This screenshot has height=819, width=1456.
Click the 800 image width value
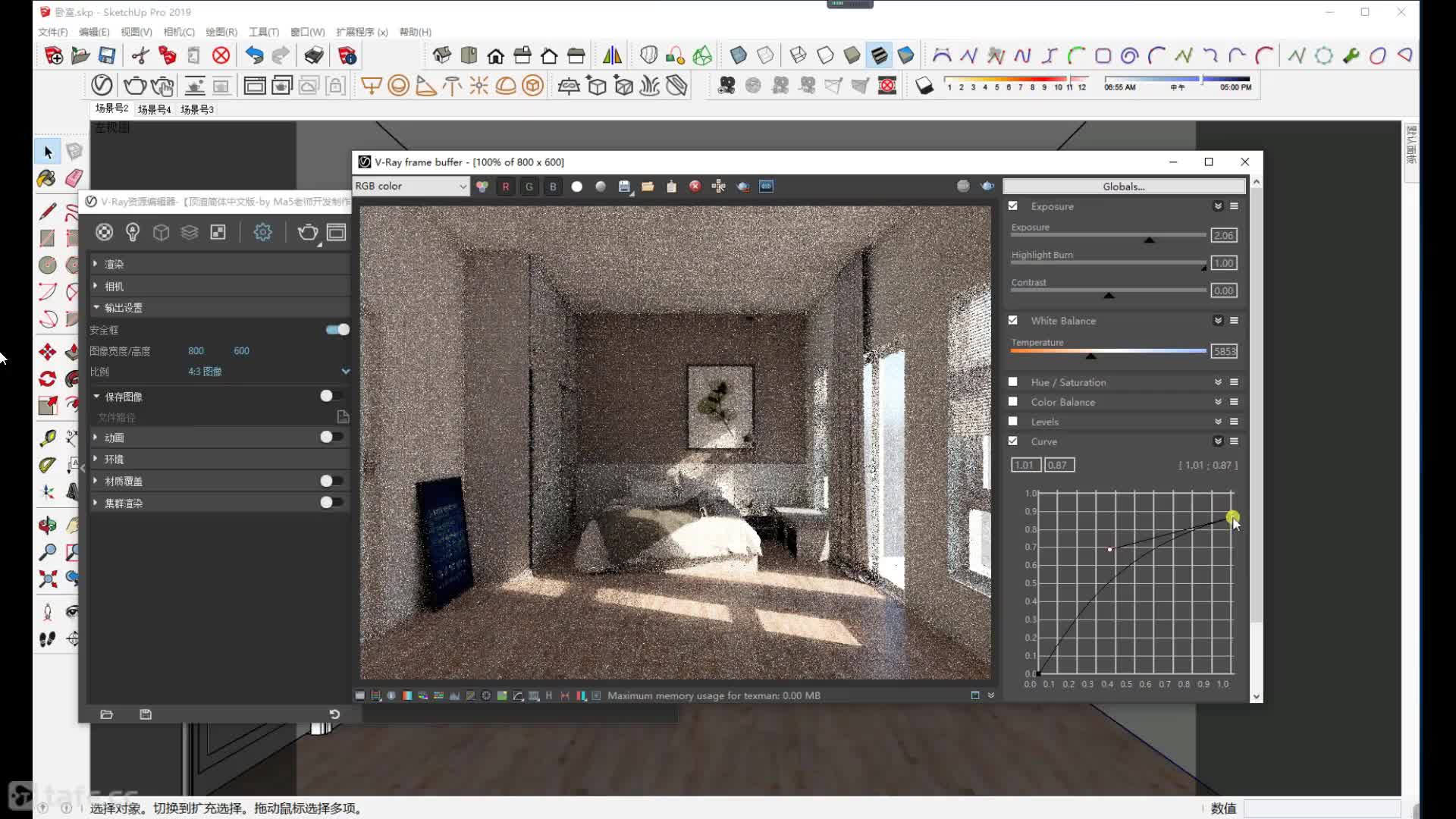click(x=196, y=351)
